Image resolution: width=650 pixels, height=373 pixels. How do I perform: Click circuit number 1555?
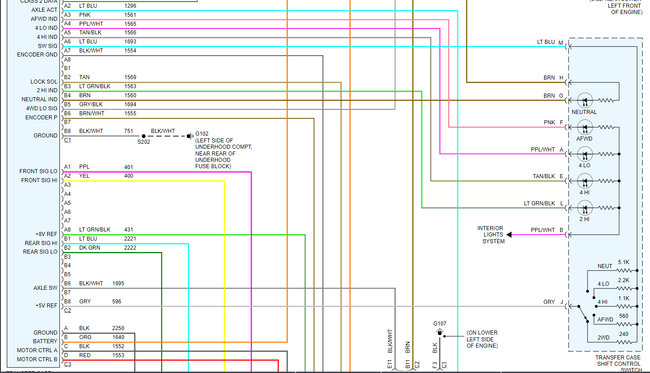tap(130, 114)
